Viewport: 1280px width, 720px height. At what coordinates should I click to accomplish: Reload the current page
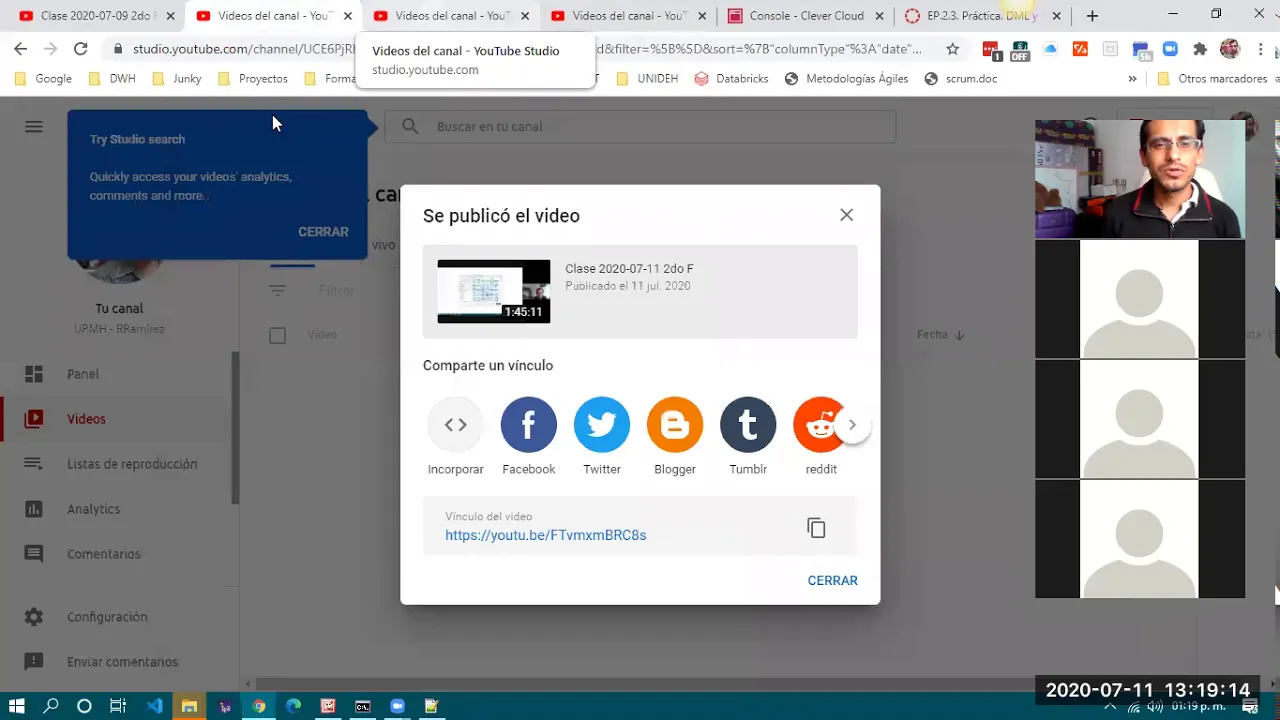pyautogui.click(x=80, y=49)
